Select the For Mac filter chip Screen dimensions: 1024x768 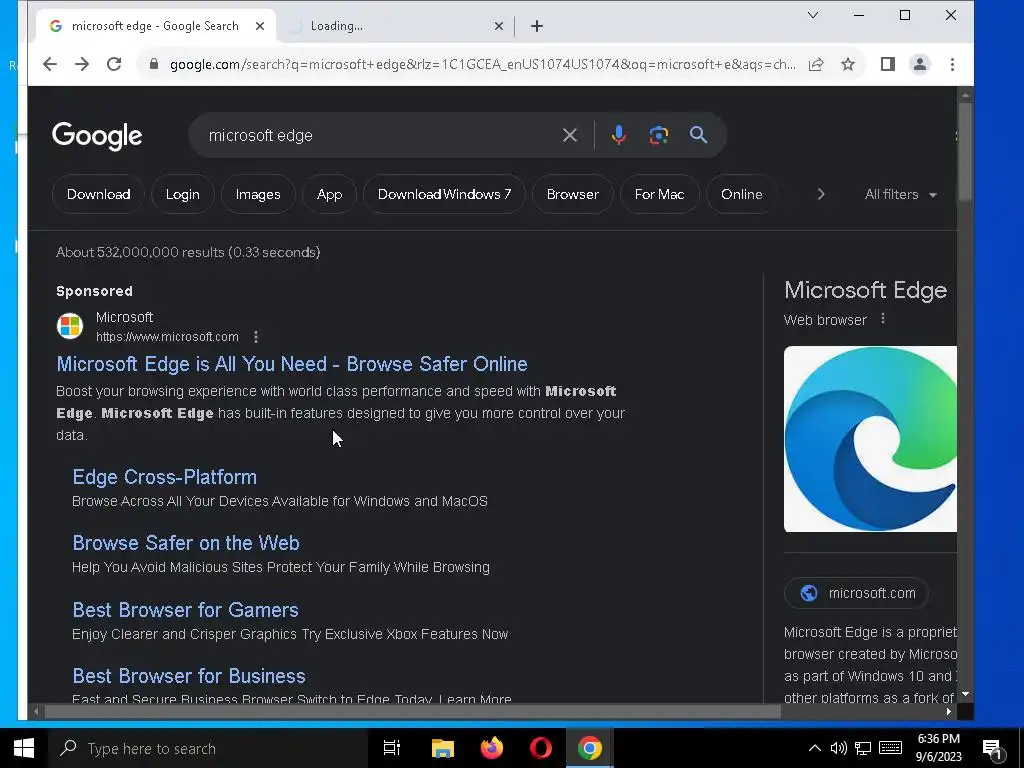pyautogui.click(x=660, y=194)
